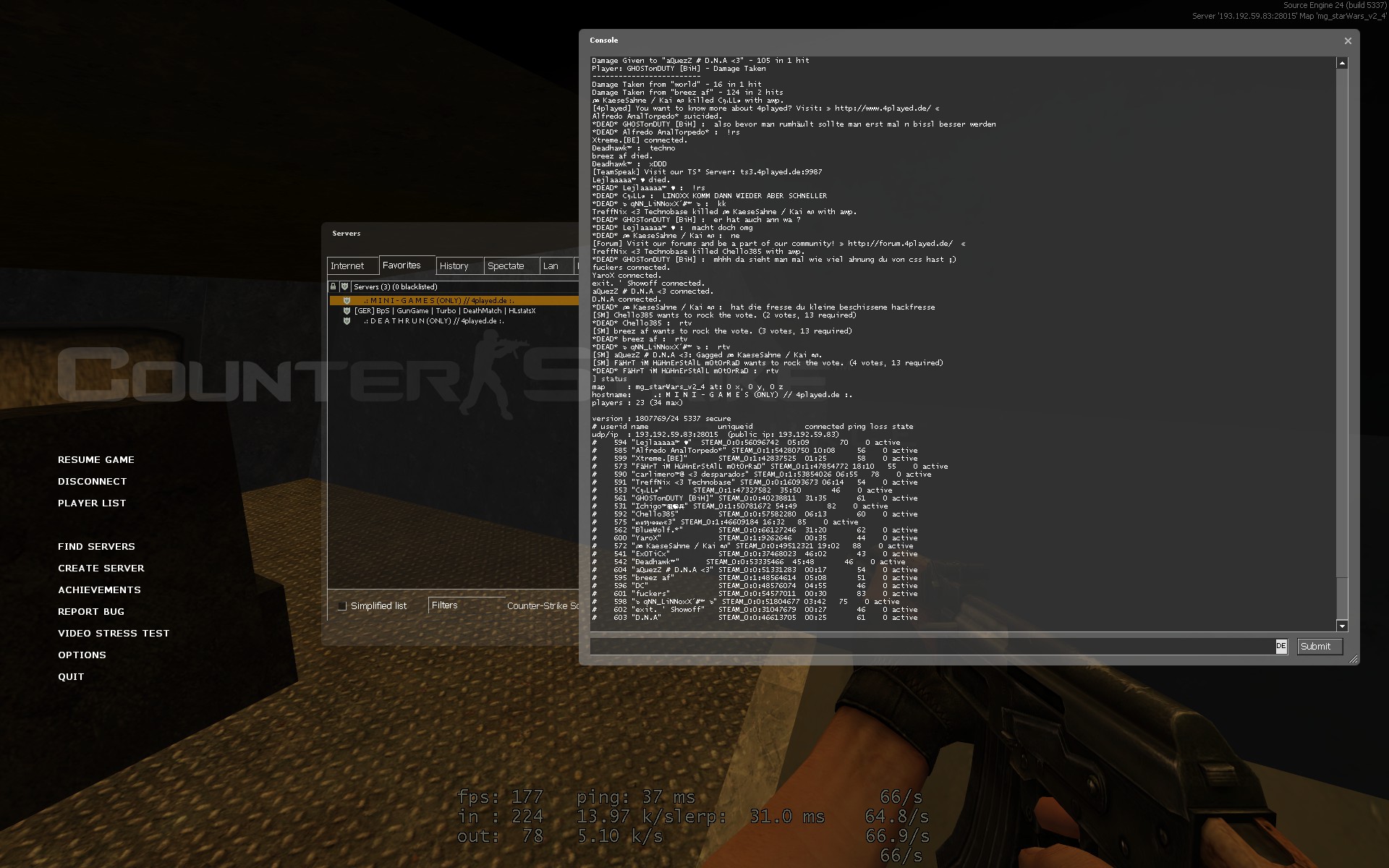The height and width of the screenshot is (868, 1389).
Task: Open Options from main menu
Action: click(x=82, y=655)
